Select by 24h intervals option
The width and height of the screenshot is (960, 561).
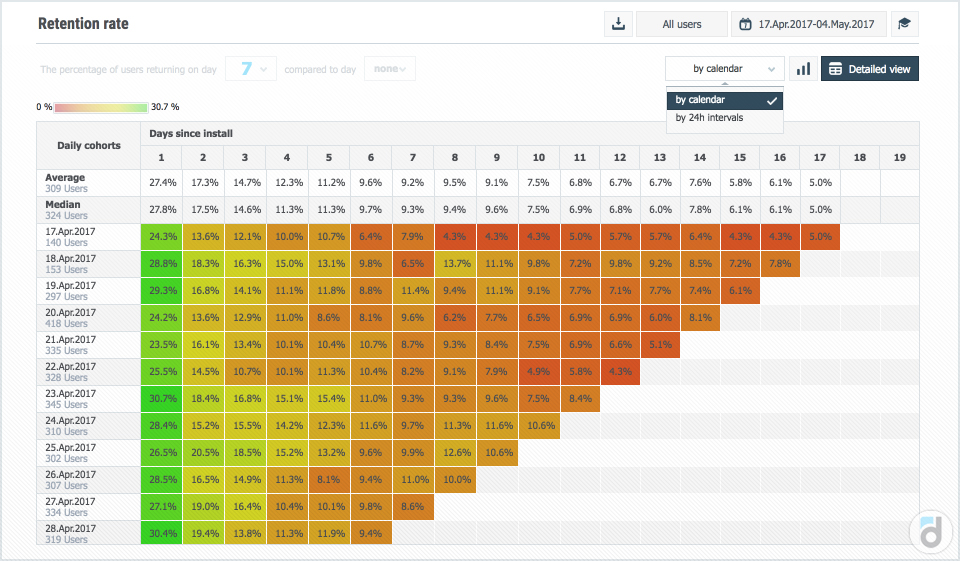[709, 118]
